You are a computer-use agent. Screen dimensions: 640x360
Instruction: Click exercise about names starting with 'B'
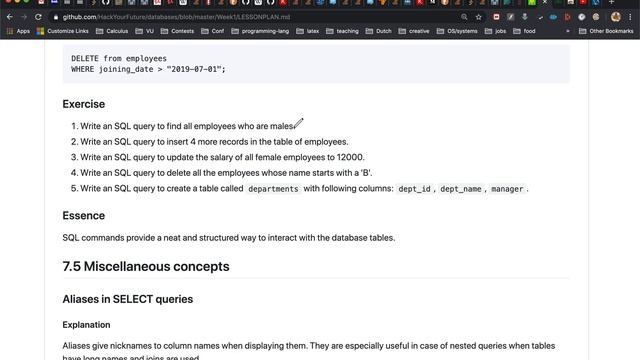point(226,173)
